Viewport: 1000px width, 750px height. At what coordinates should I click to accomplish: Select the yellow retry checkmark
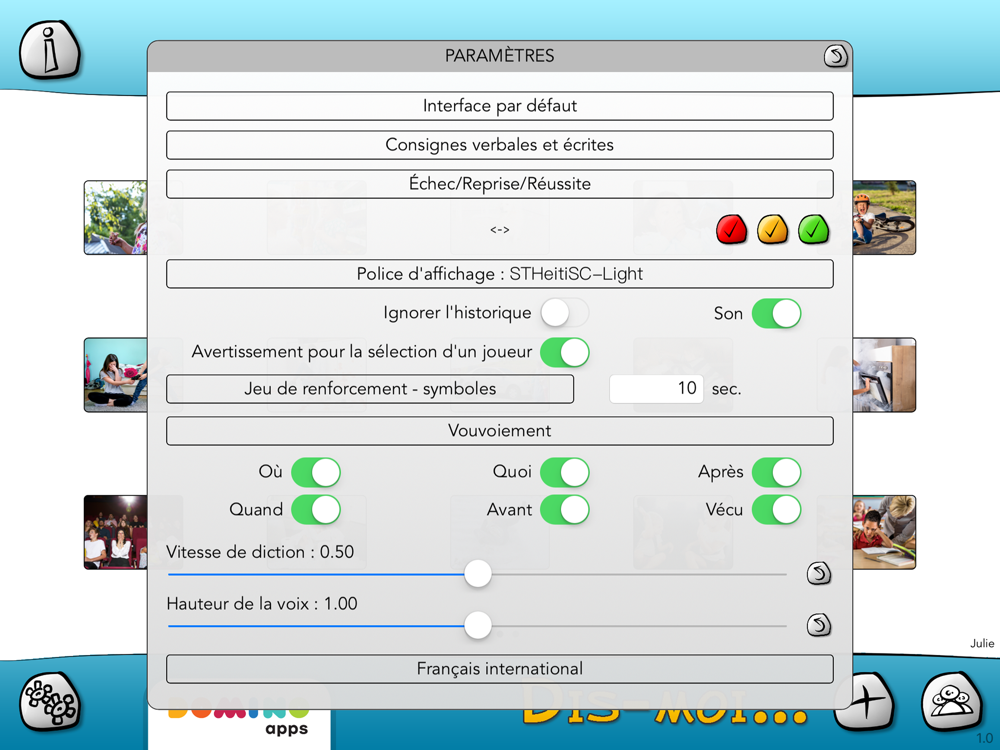coord(772,230)
